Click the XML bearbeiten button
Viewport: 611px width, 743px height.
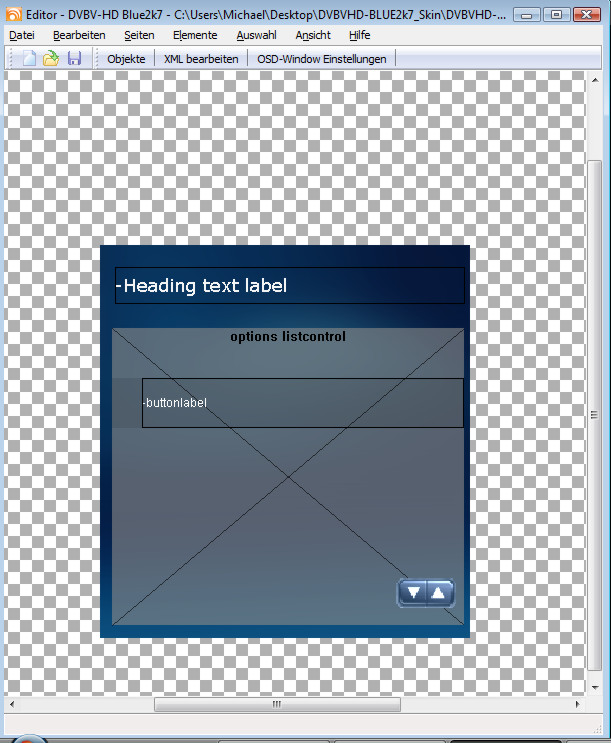coord(201,59)
